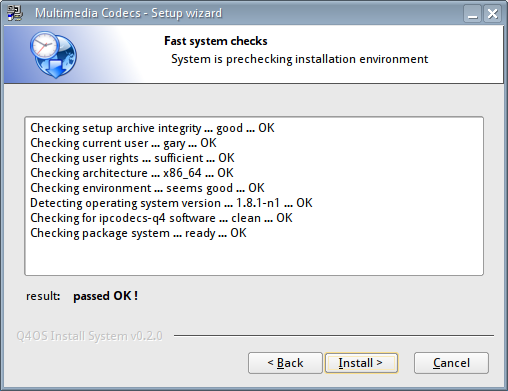Screen dimensions: 508x391
Task: Select the "Checking current user ... gary" line
Action: tap(123, 143)
